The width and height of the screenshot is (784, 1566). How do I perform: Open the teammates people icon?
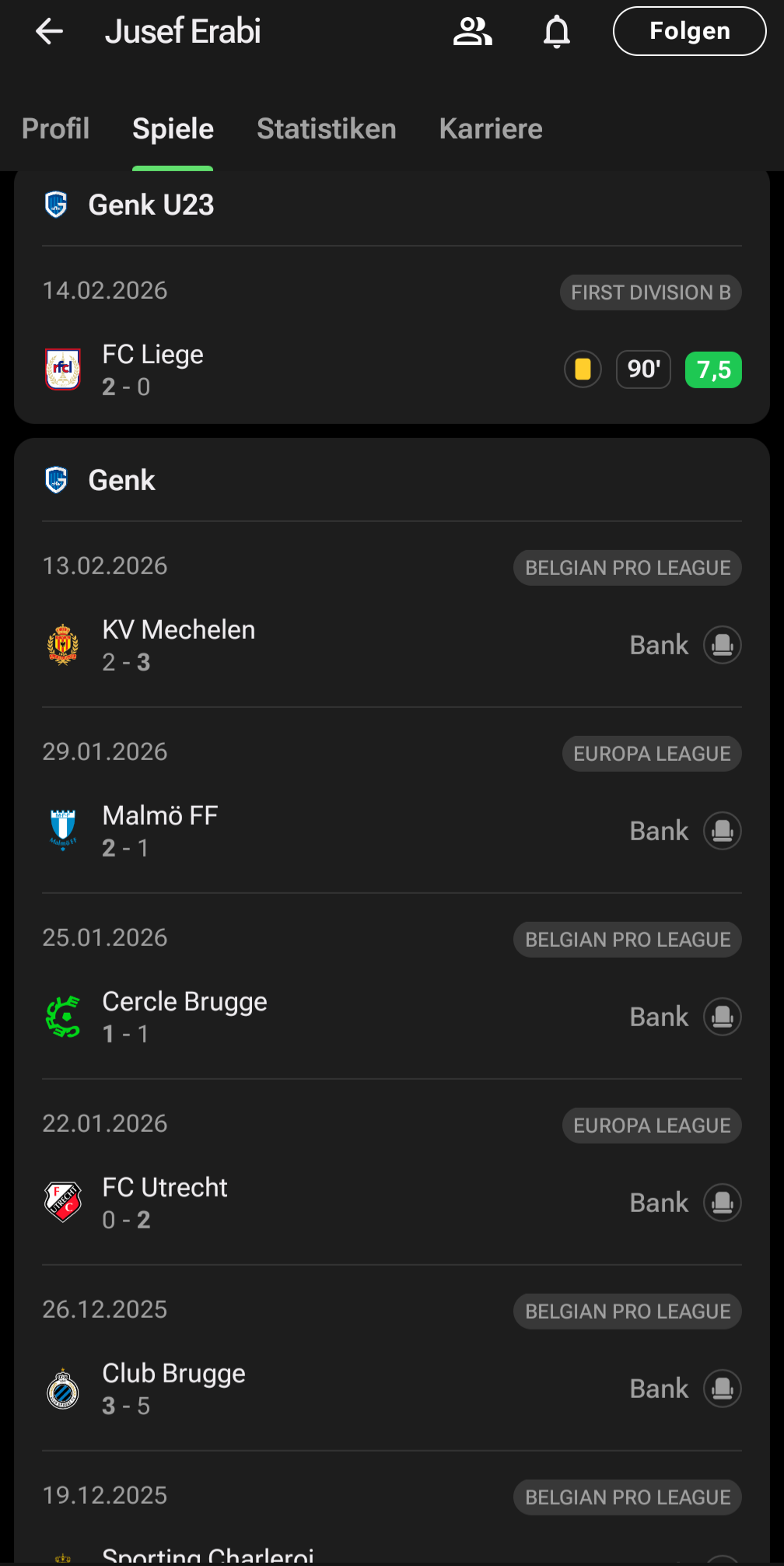tap(472, 31)
